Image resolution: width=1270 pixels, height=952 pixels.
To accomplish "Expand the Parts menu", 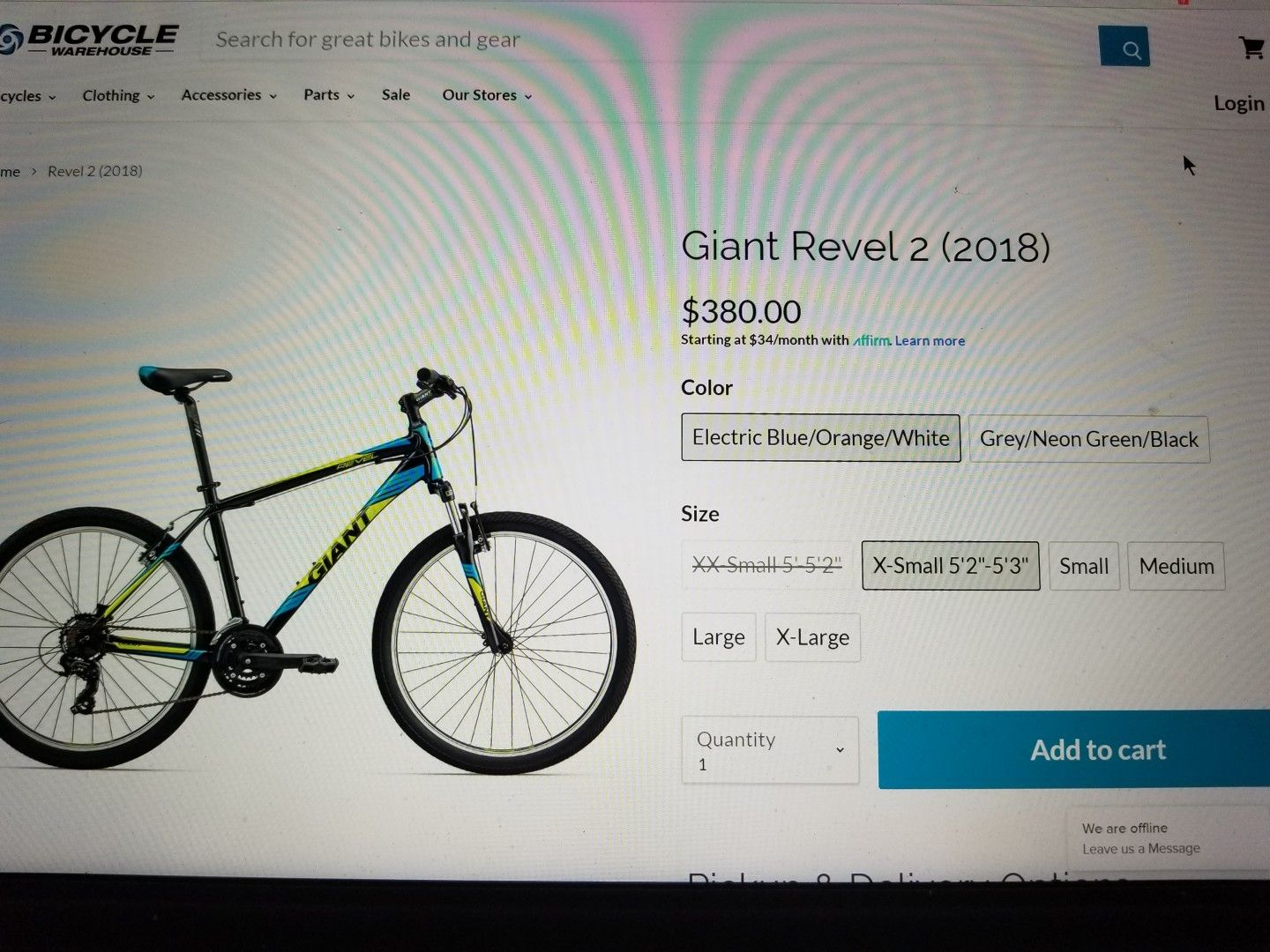I will 329,94.
